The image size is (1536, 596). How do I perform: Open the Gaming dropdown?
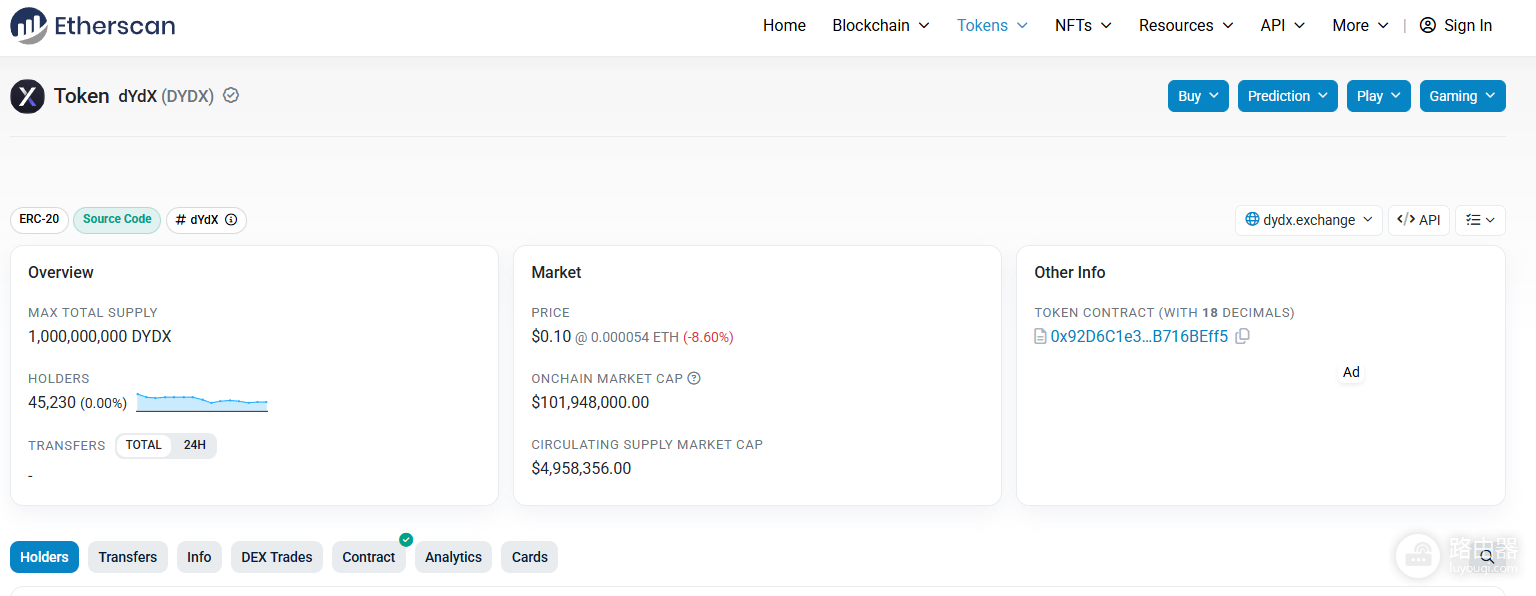(1463, 96)
